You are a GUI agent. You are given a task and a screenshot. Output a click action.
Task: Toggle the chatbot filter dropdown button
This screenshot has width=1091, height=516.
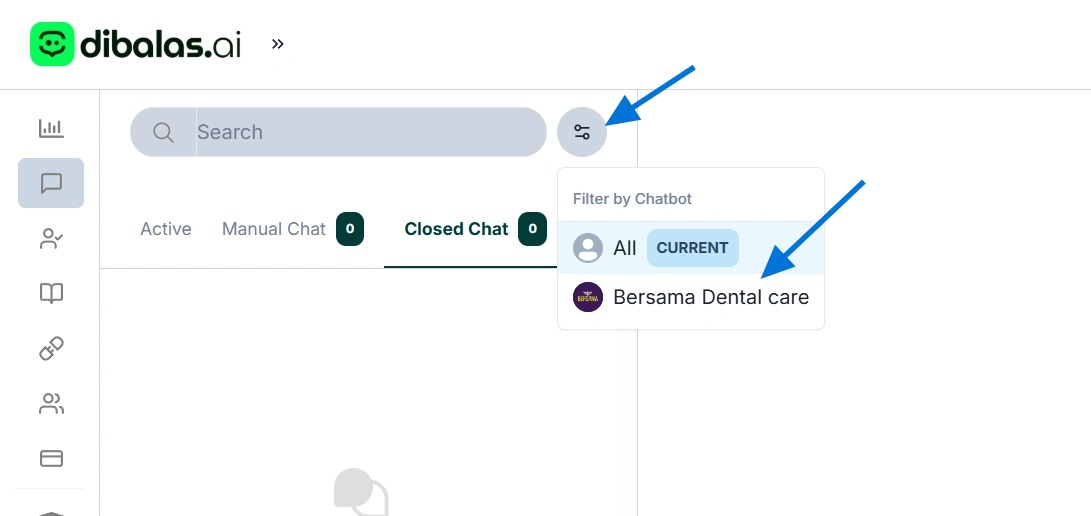[x=582, y=132]
